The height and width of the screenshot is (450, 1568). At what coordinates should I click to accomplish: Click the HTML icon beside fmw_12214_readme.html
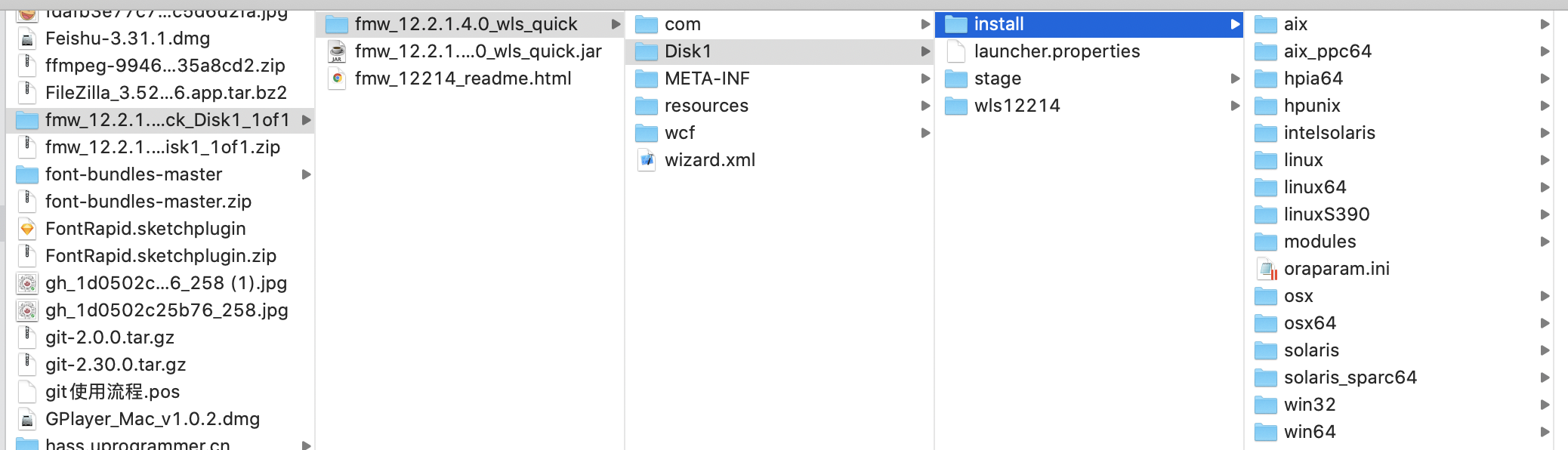[338, 79]
